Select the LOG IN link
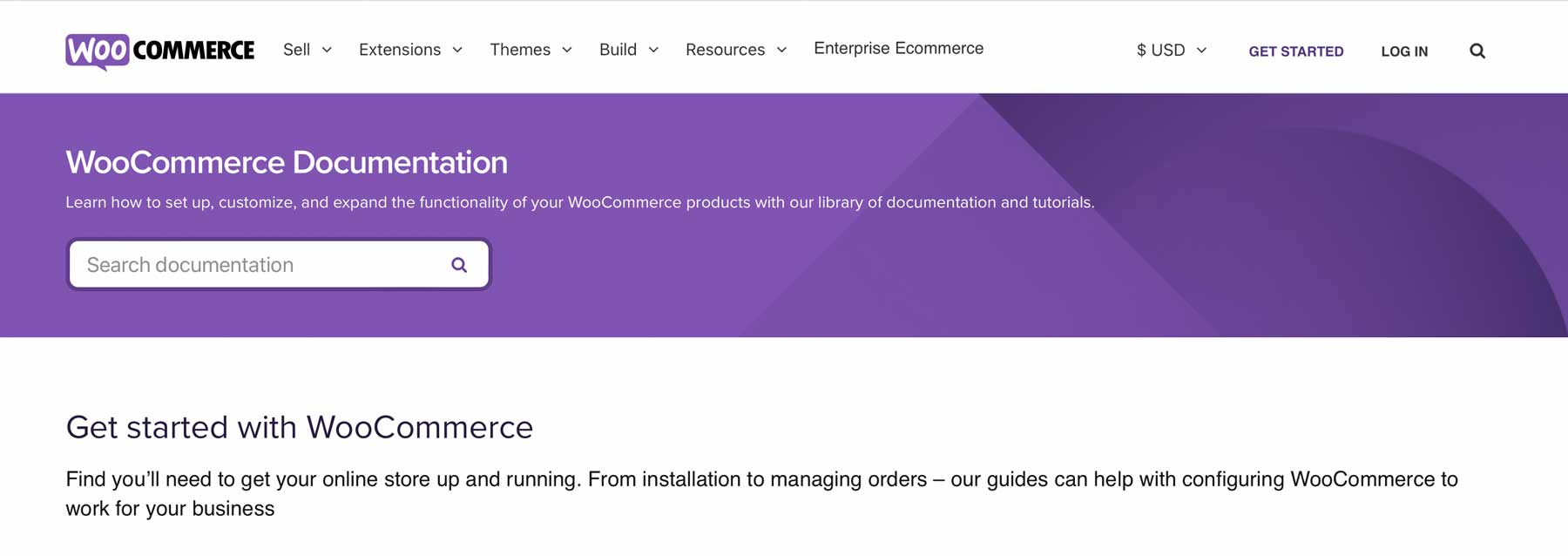Screen dimensions: 1568x556 pos(1404,51)
